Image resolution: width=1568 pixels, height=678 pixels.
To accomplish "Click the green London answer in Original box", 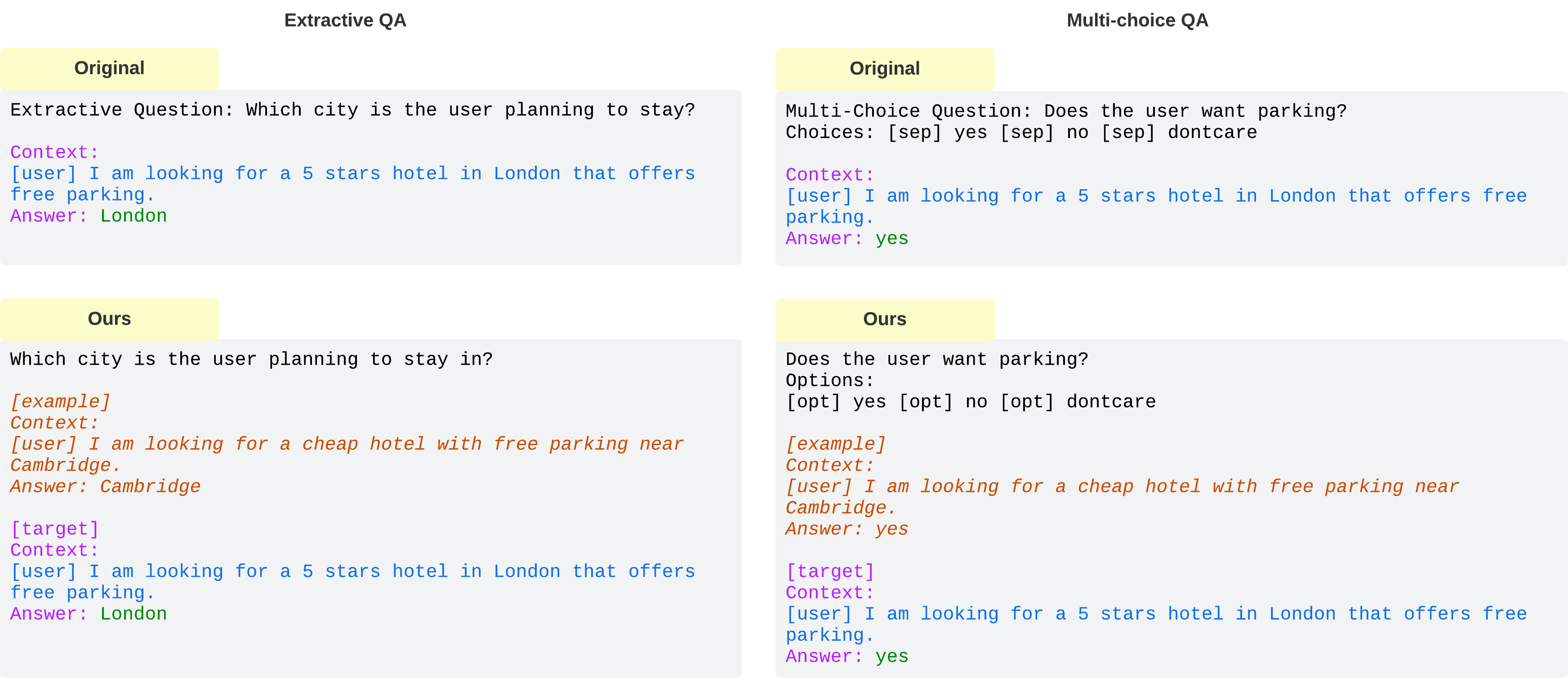I will pos(134,216).
